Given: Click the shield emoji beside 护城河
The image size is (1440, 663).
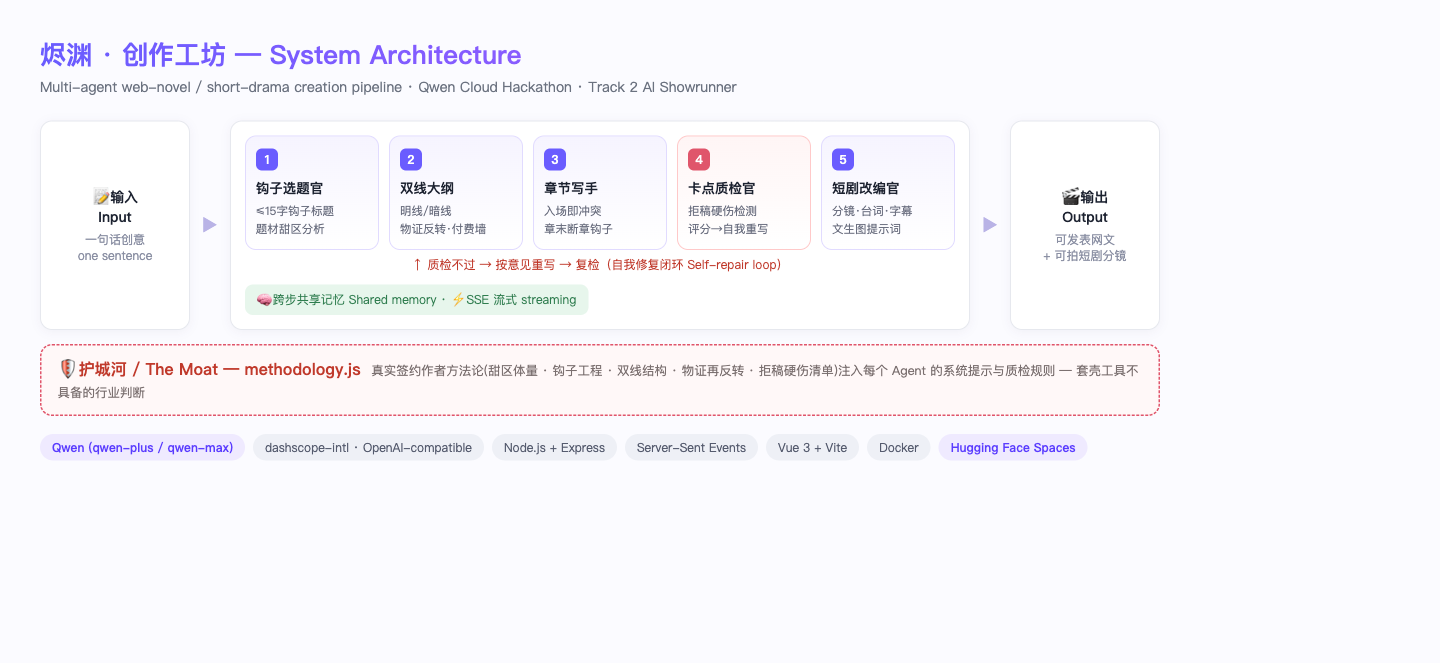Looking at the screenshot, I should 67,369.
